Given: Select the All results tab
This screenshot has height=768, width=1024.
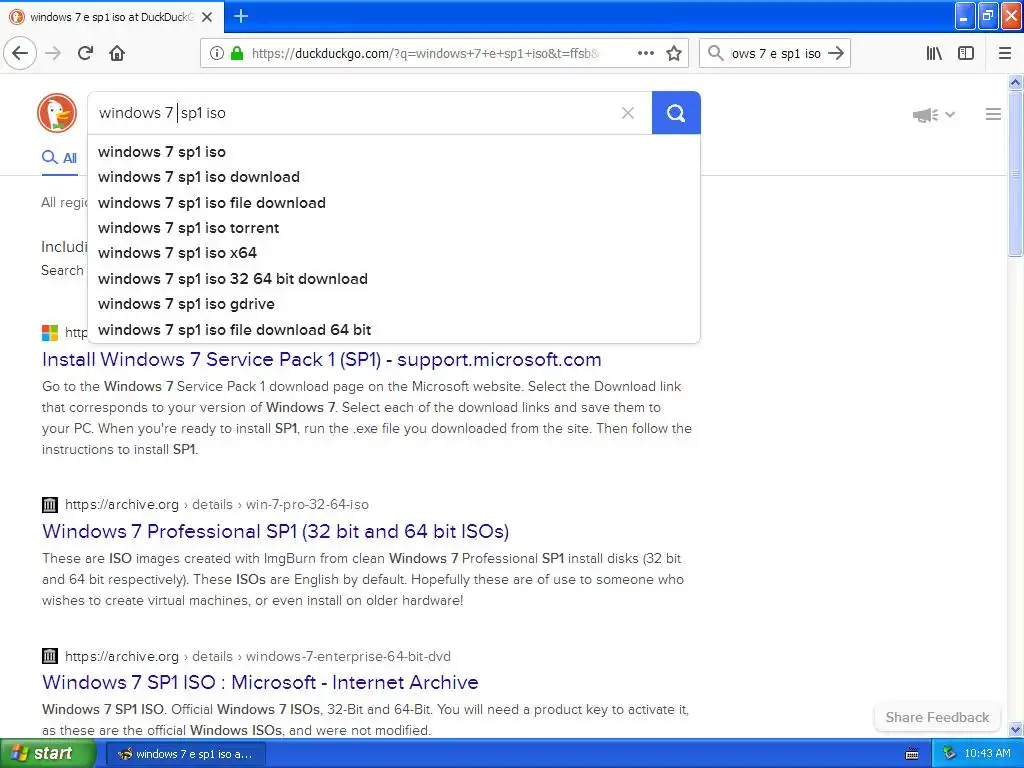Looking at the screenshot, I should (59, 158).
